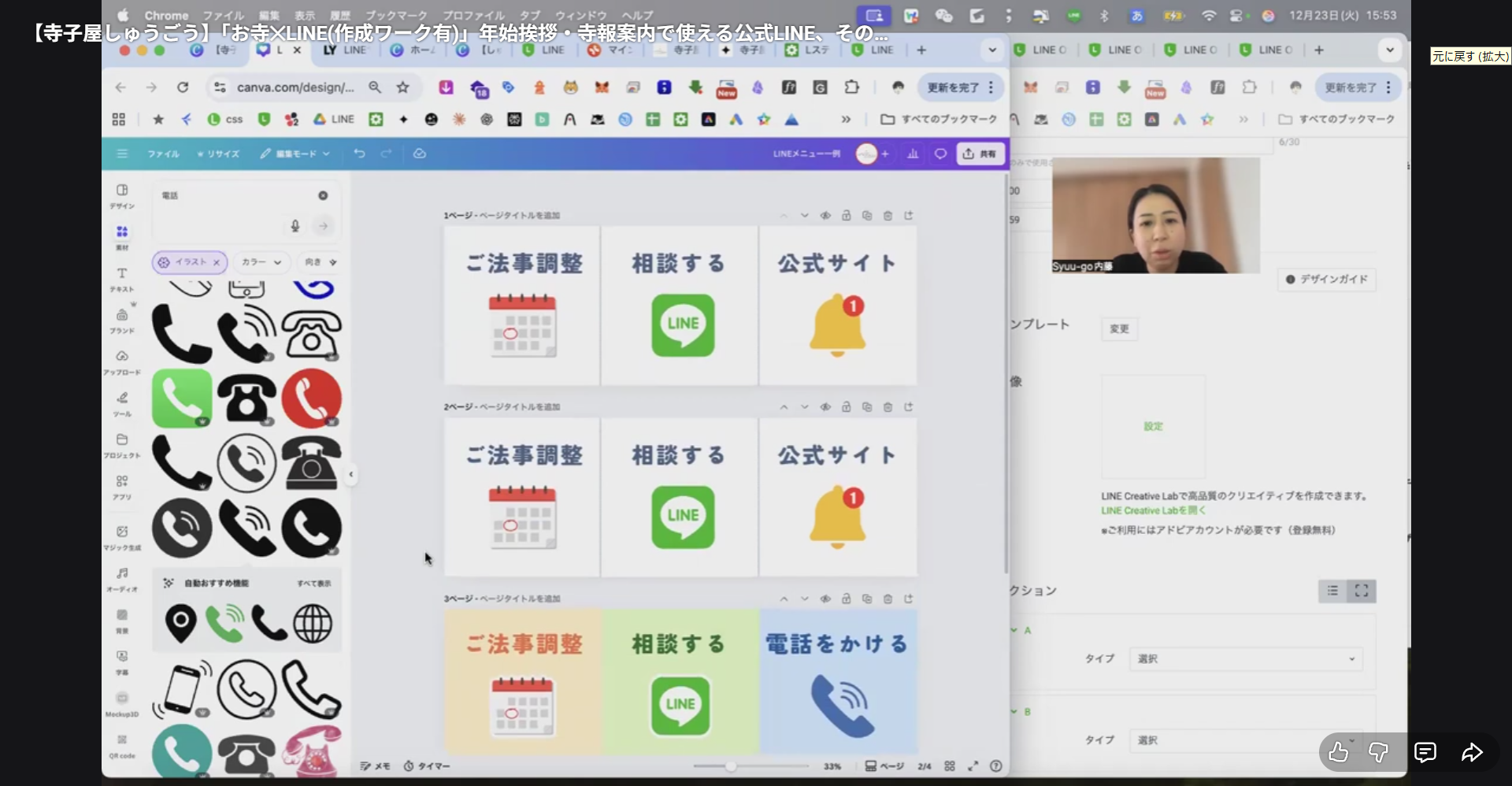Remove the イラスト filter chip

coord(217,262)
